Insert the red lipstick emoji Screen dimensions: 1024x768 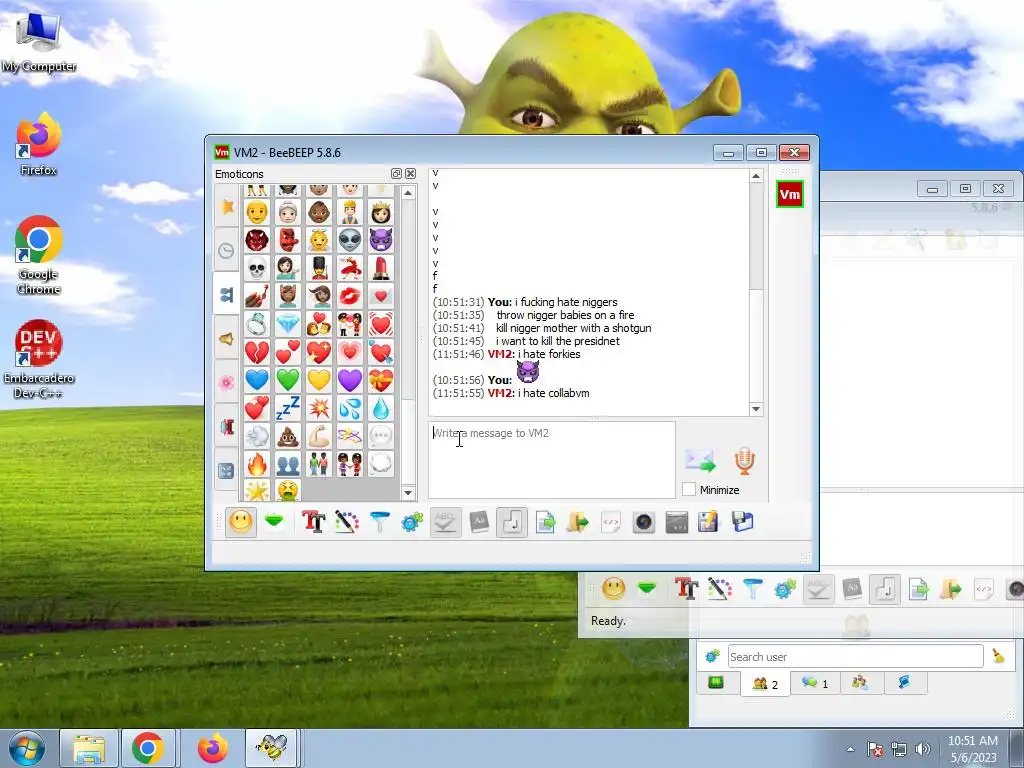381,268
